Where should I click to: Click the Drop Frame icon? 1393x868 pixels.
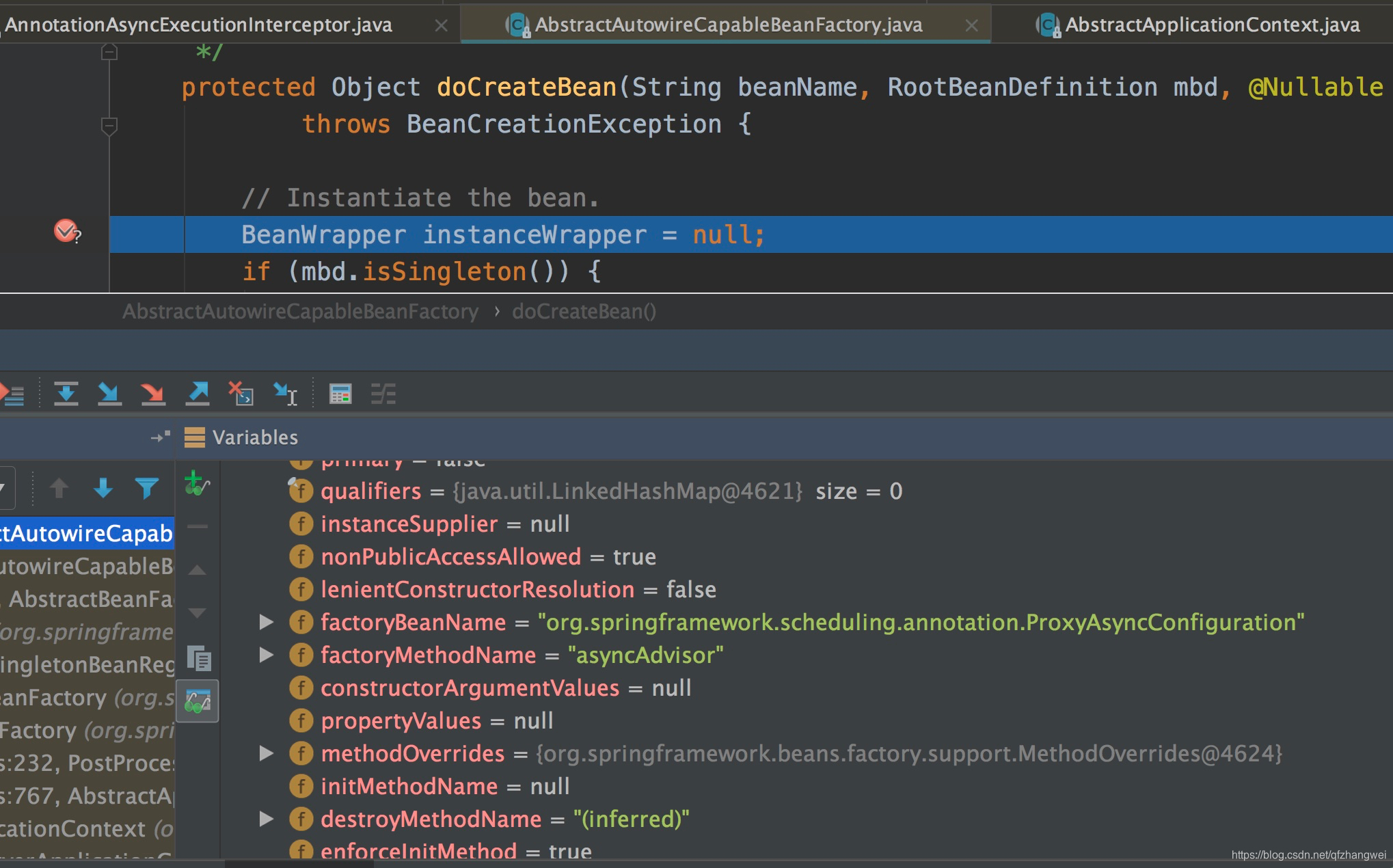pyautogui.click(x=240, y=393)
